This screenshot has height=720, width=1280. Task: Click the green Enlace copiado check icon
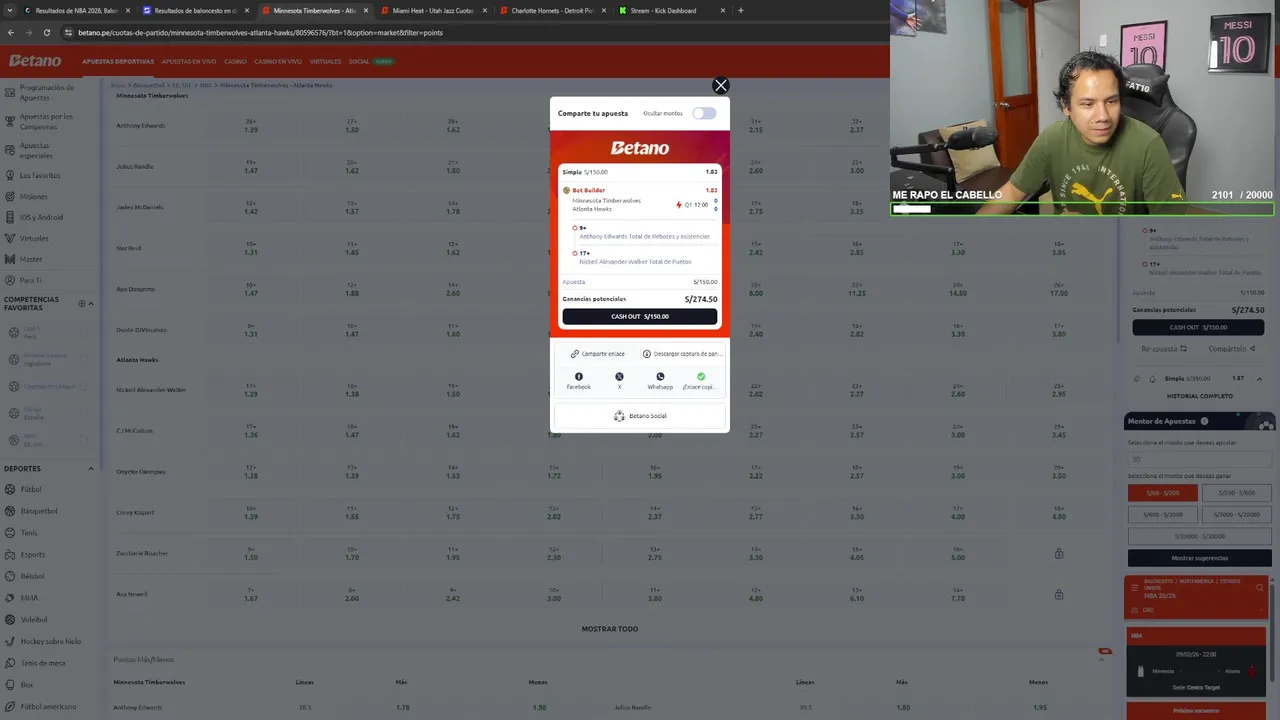tap(701, 377)
